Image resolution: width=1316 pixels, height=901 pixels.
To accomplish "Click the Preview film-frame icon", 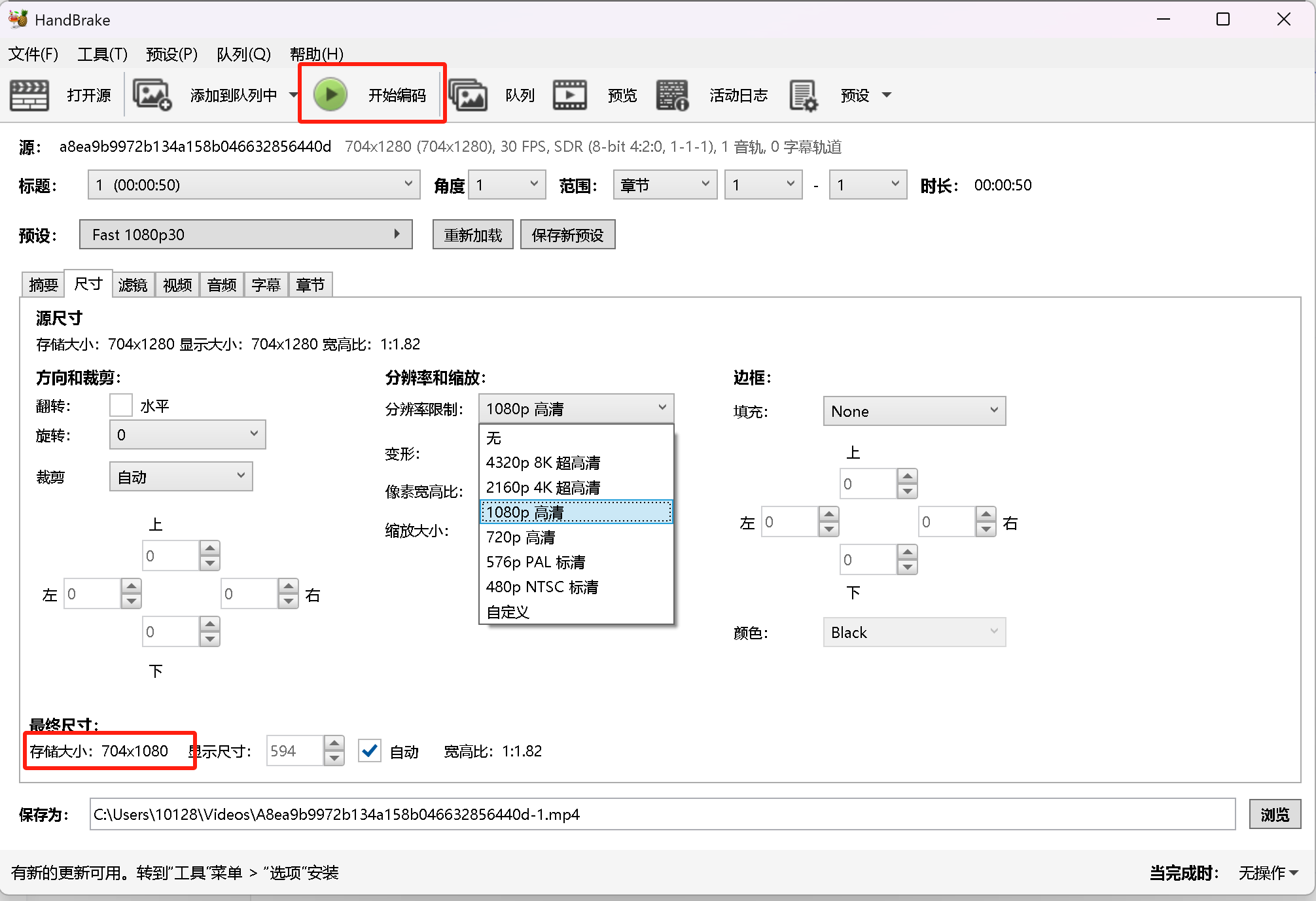I will [x=570, y=96].
